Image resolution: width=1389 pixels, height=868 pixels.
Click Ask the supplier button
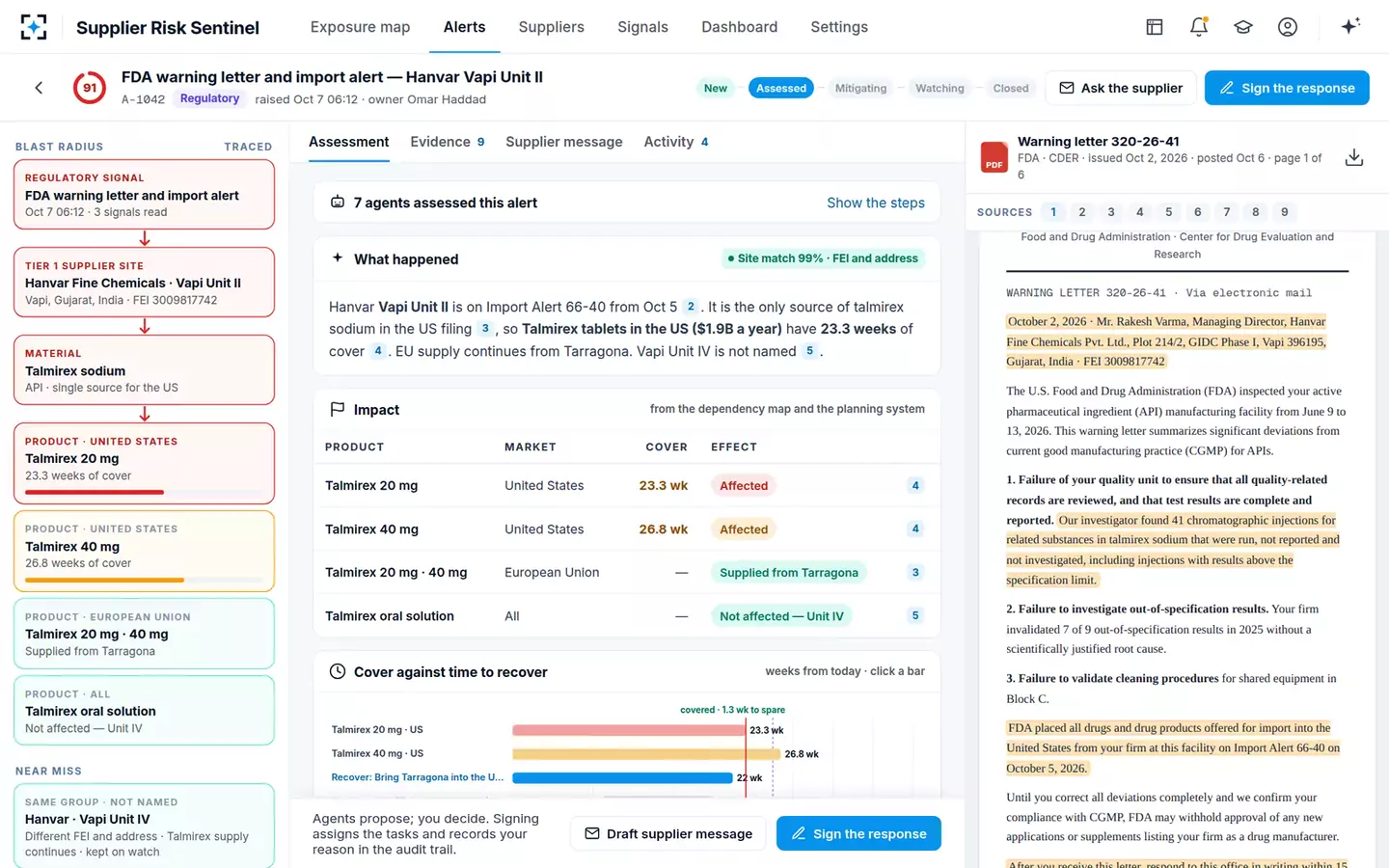[x=1121, y=88]
